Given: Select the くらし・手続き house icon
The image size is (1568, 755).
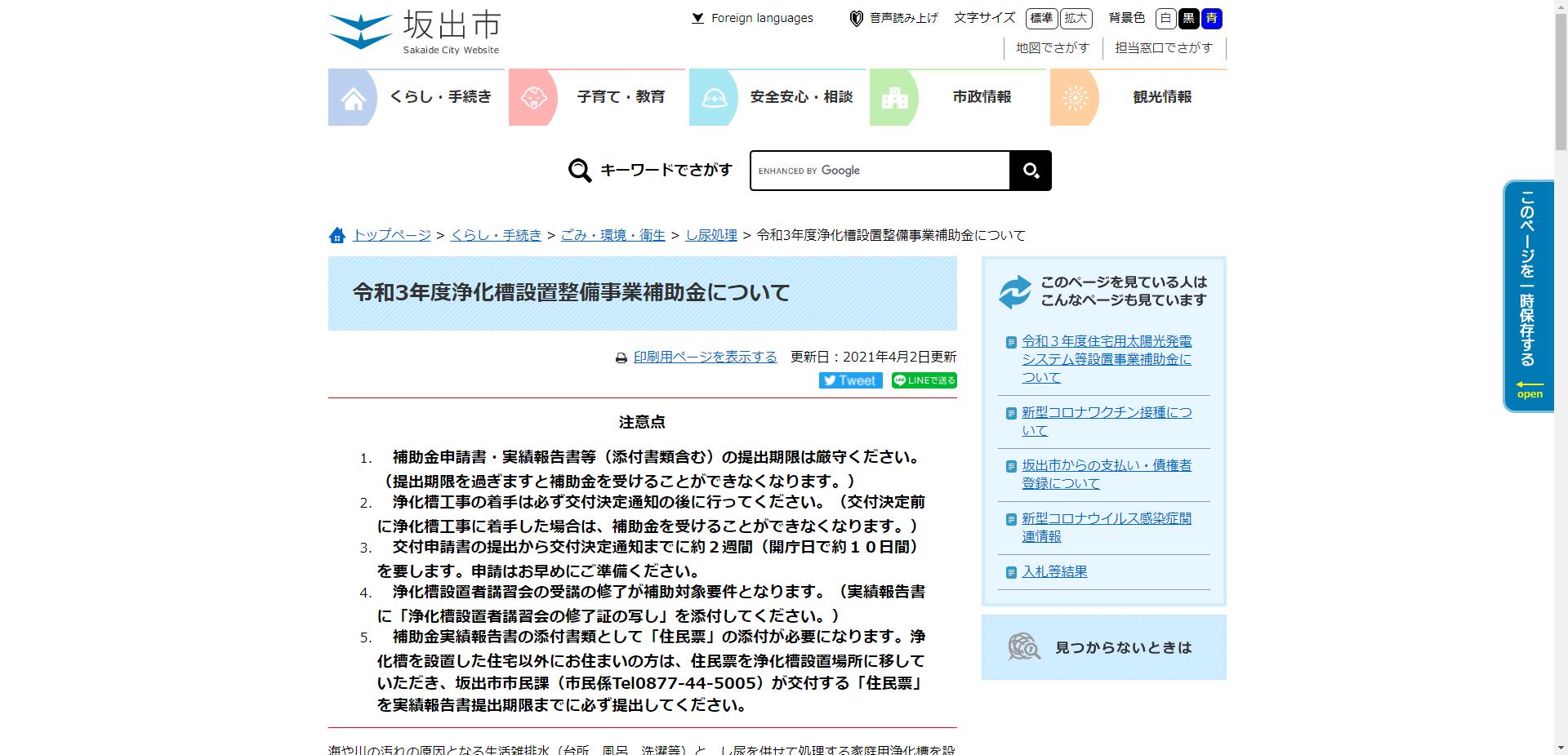Looking at the screenshot, I should (x=353, y=97).
